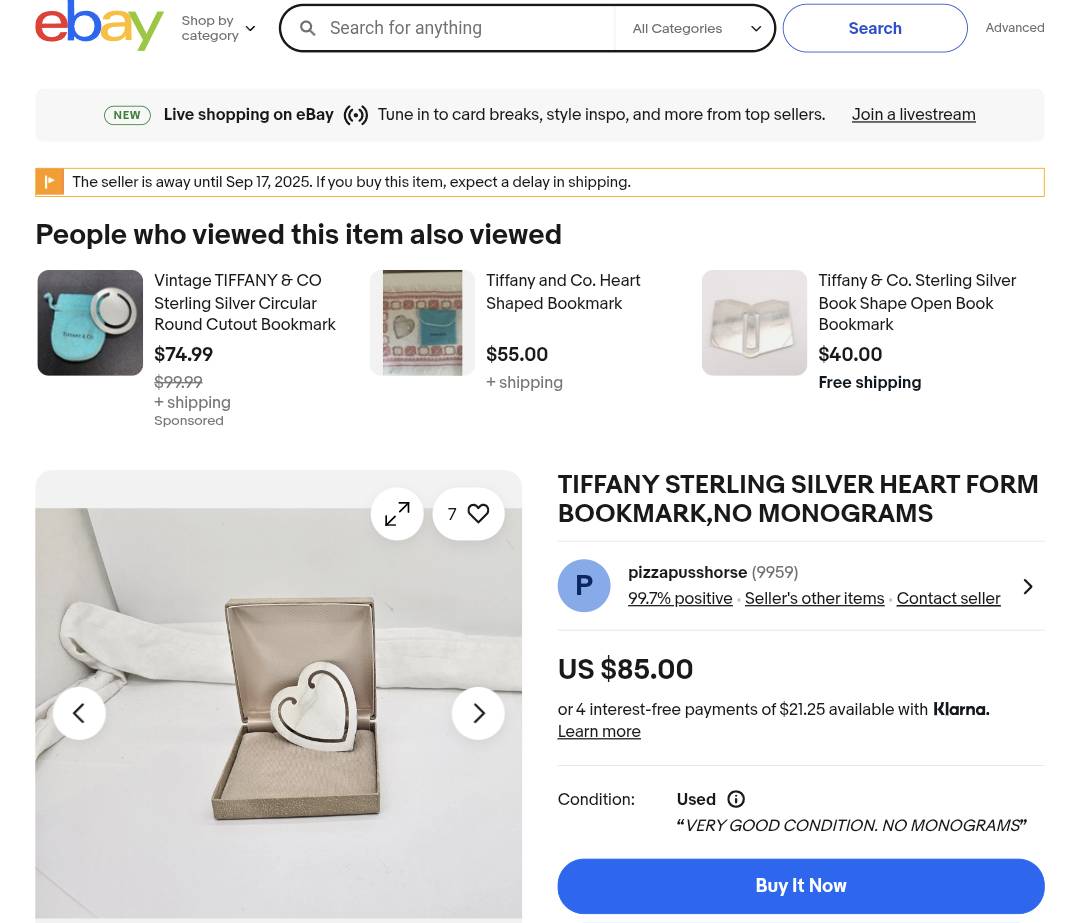
Task: Open Vintage Tiffany Circular Bookmark thumbnail
Action: coord(90,323)
